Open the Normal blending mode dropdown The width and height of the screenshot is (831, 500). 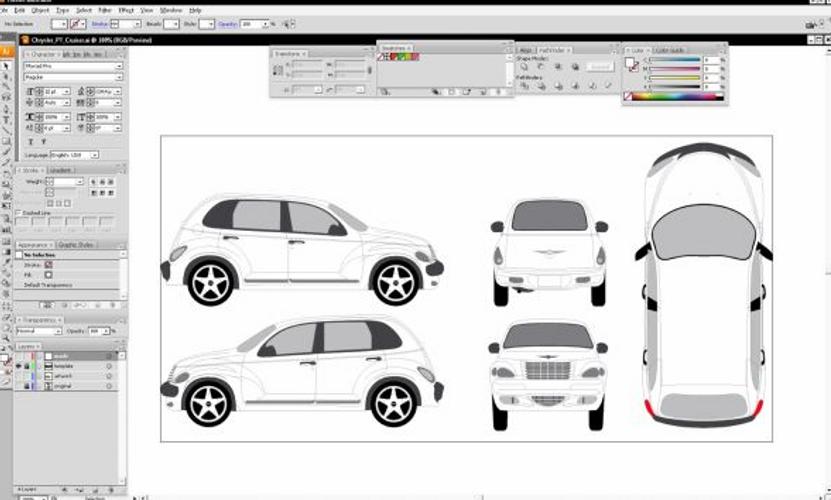pyautogui.click(x=58, y=331)
